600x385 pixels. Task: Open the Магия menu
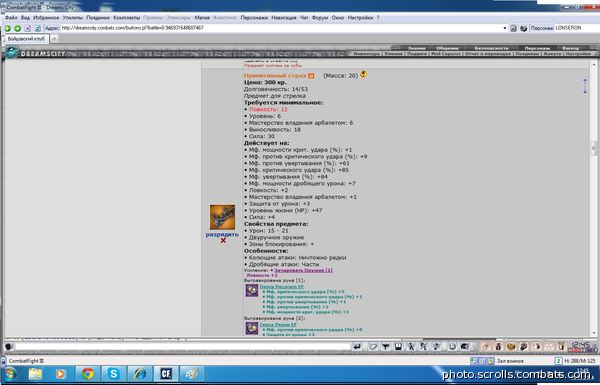pos(202,18)
